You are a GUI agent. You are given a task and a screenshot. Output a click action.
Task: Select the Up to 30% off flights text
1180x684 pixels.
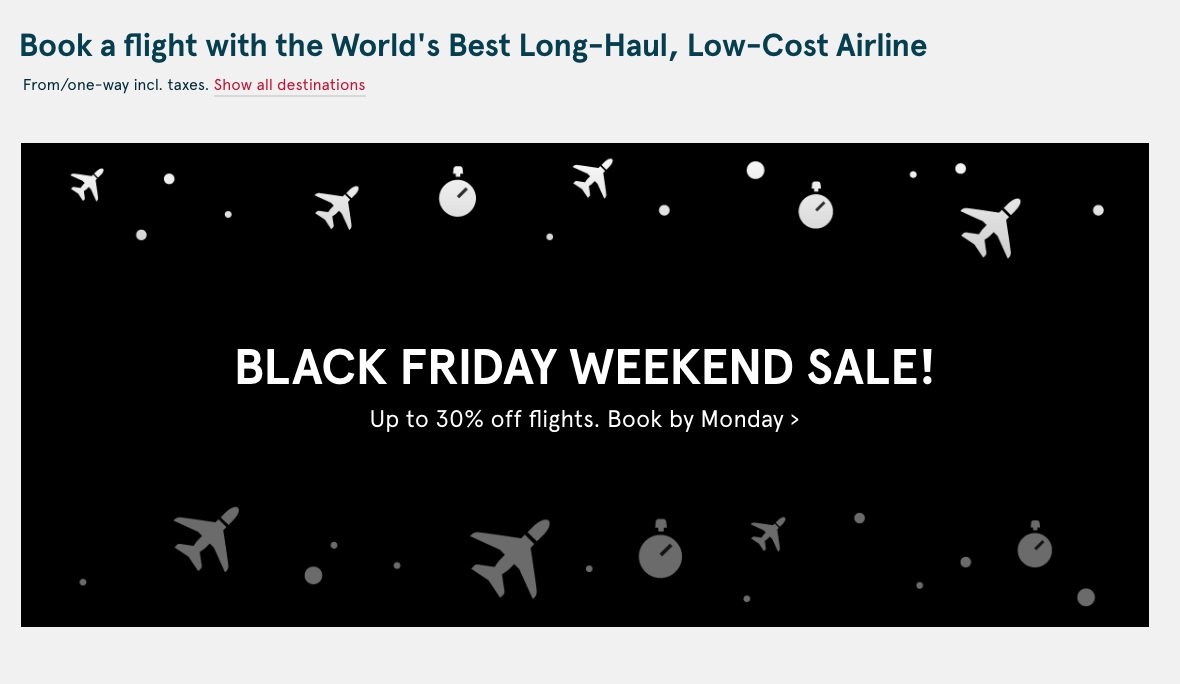[484, 419]
